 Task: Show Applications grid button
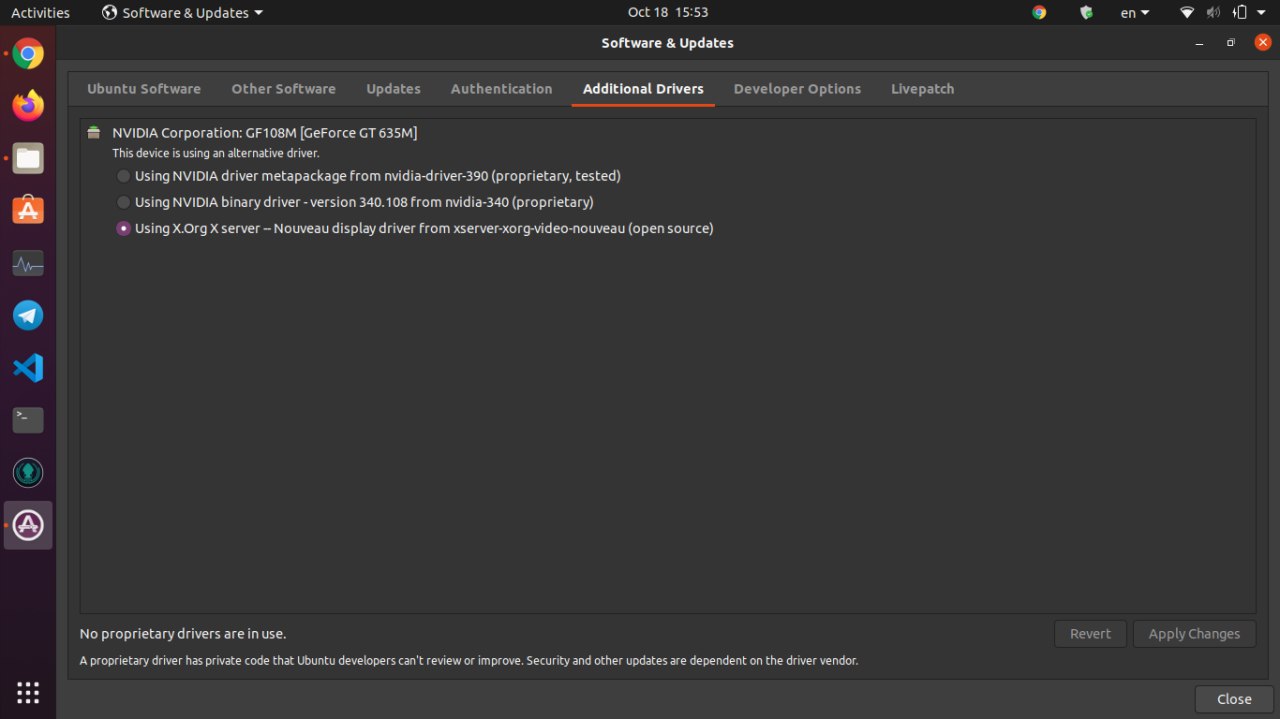[28, 692]
